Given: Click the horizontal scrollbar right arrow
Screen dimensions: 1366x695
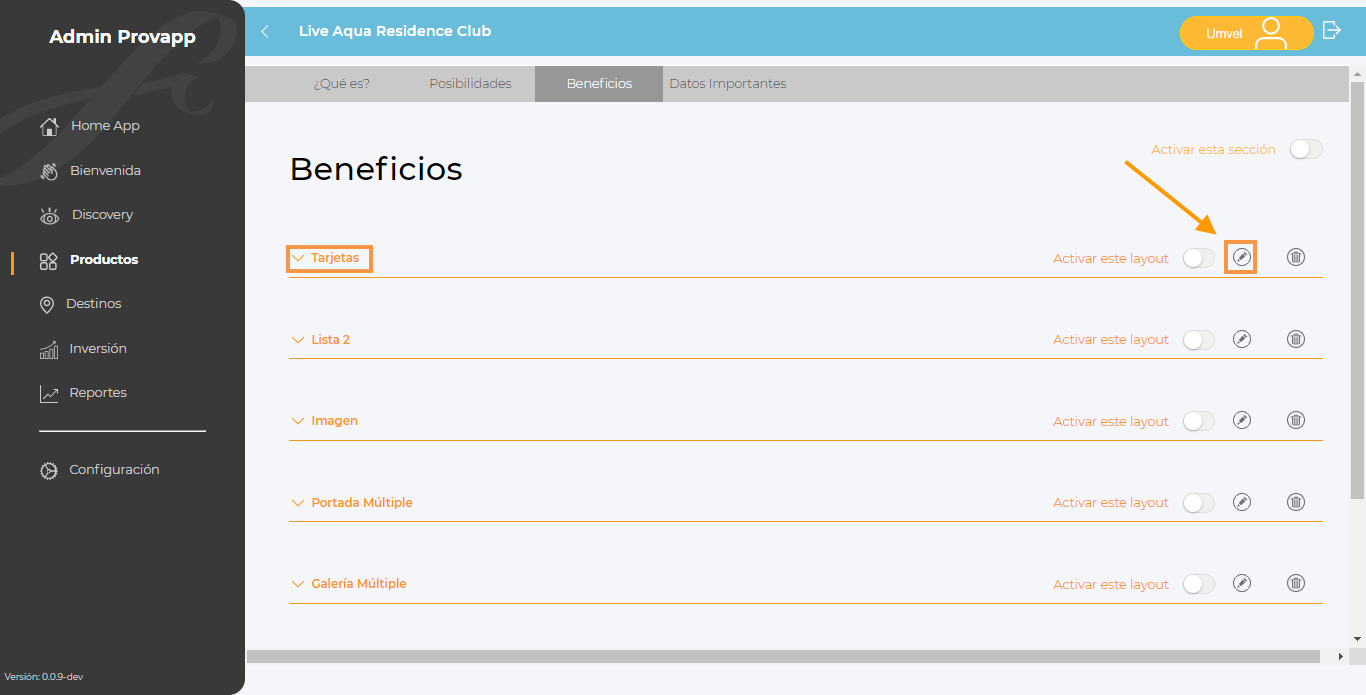Looking at the screenshot, I should [1341, 657].
